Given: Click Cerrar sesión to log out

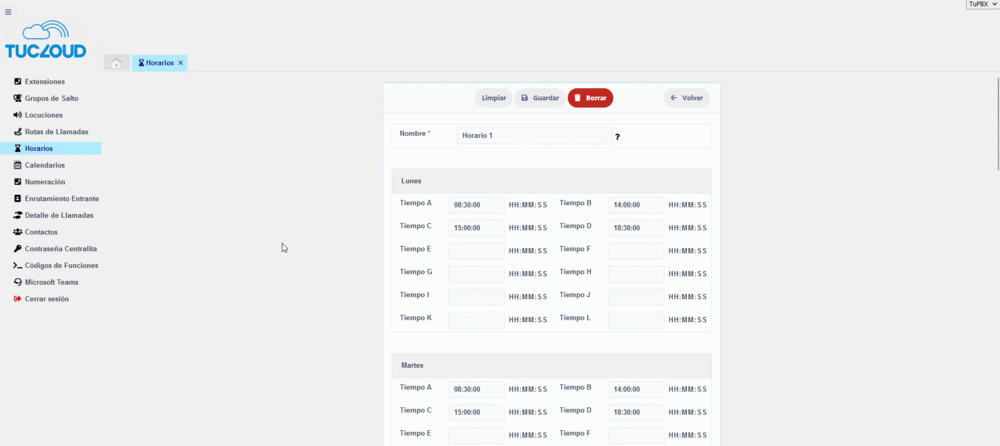Looking at the screenshot, I should coord(46,299).
